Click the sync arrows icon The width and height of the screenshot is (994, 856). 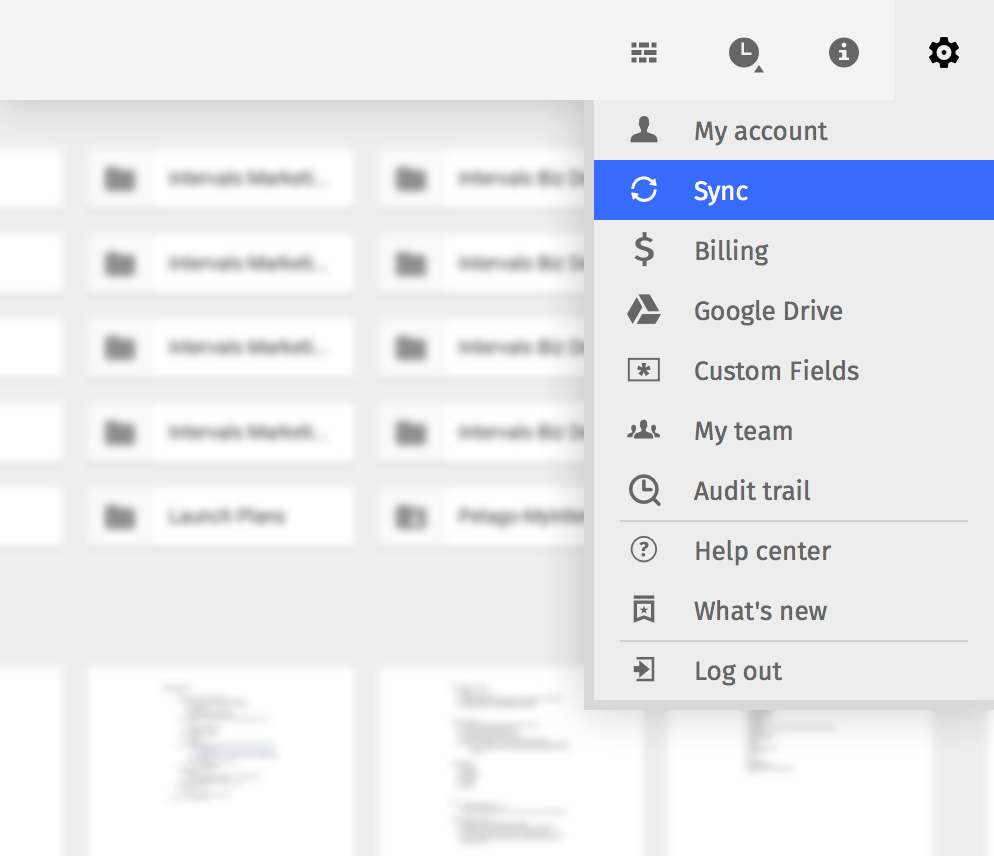643,190
